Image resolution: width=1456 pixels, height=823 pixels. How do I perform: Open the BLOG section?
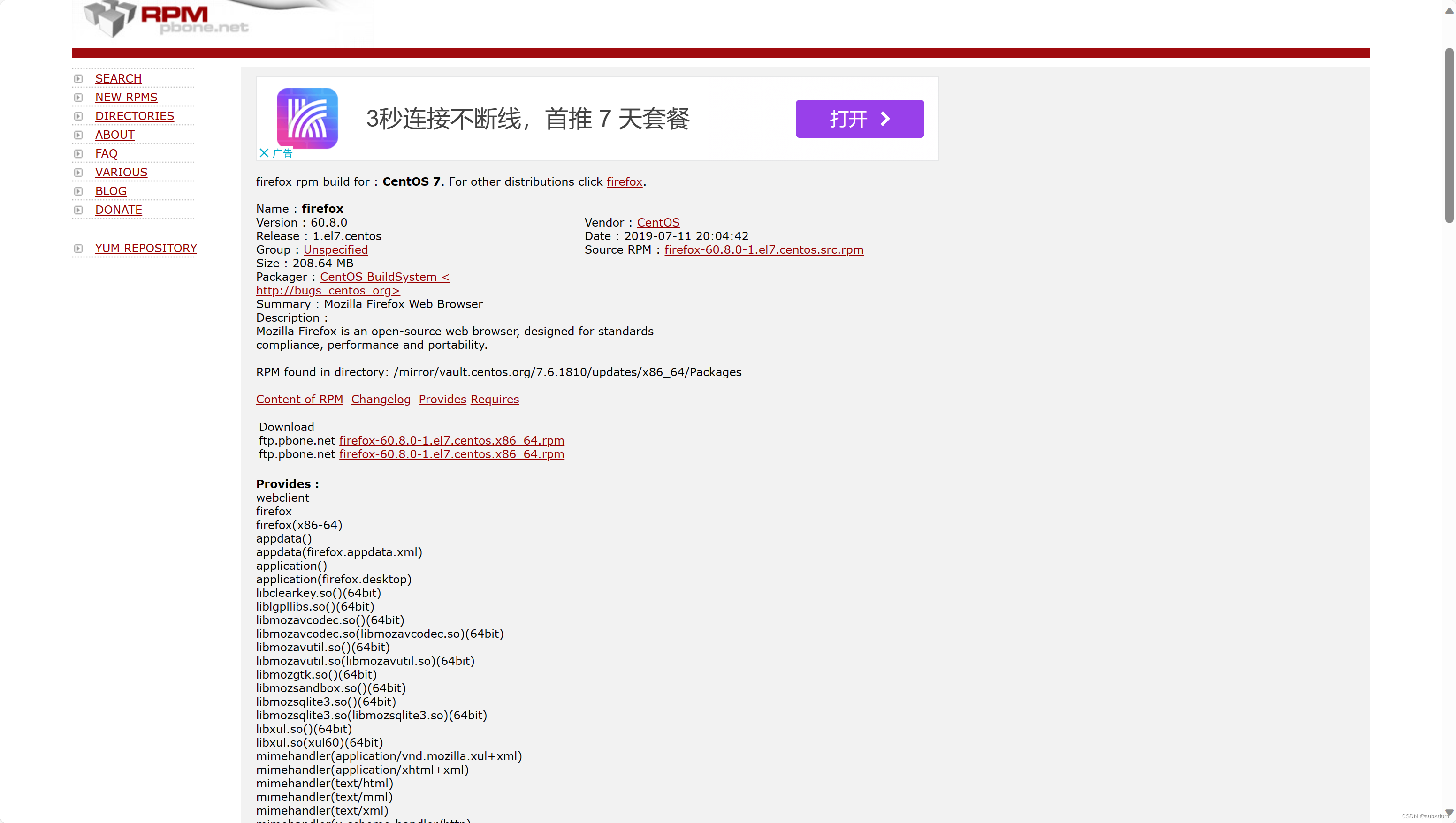(x=110, y=191)
